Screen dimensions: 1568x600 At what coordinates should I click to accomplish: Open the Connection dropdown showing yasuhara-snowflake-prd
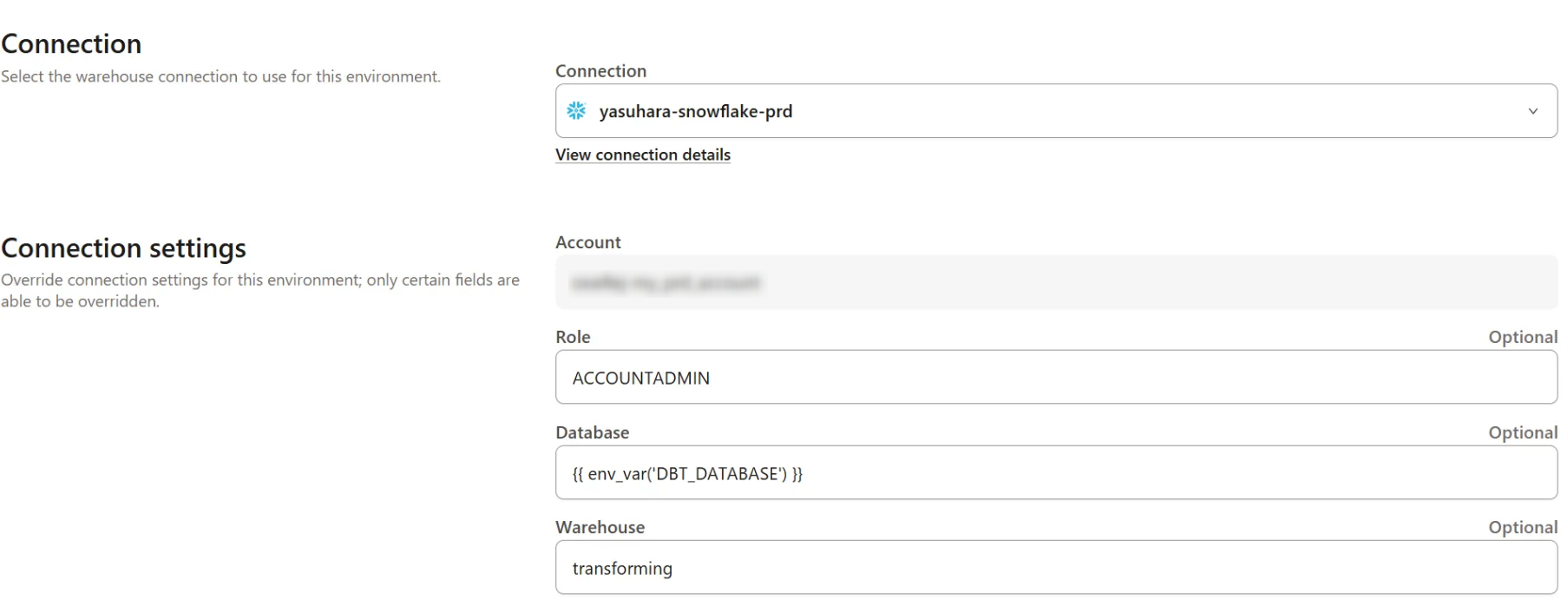(1056, 111)
